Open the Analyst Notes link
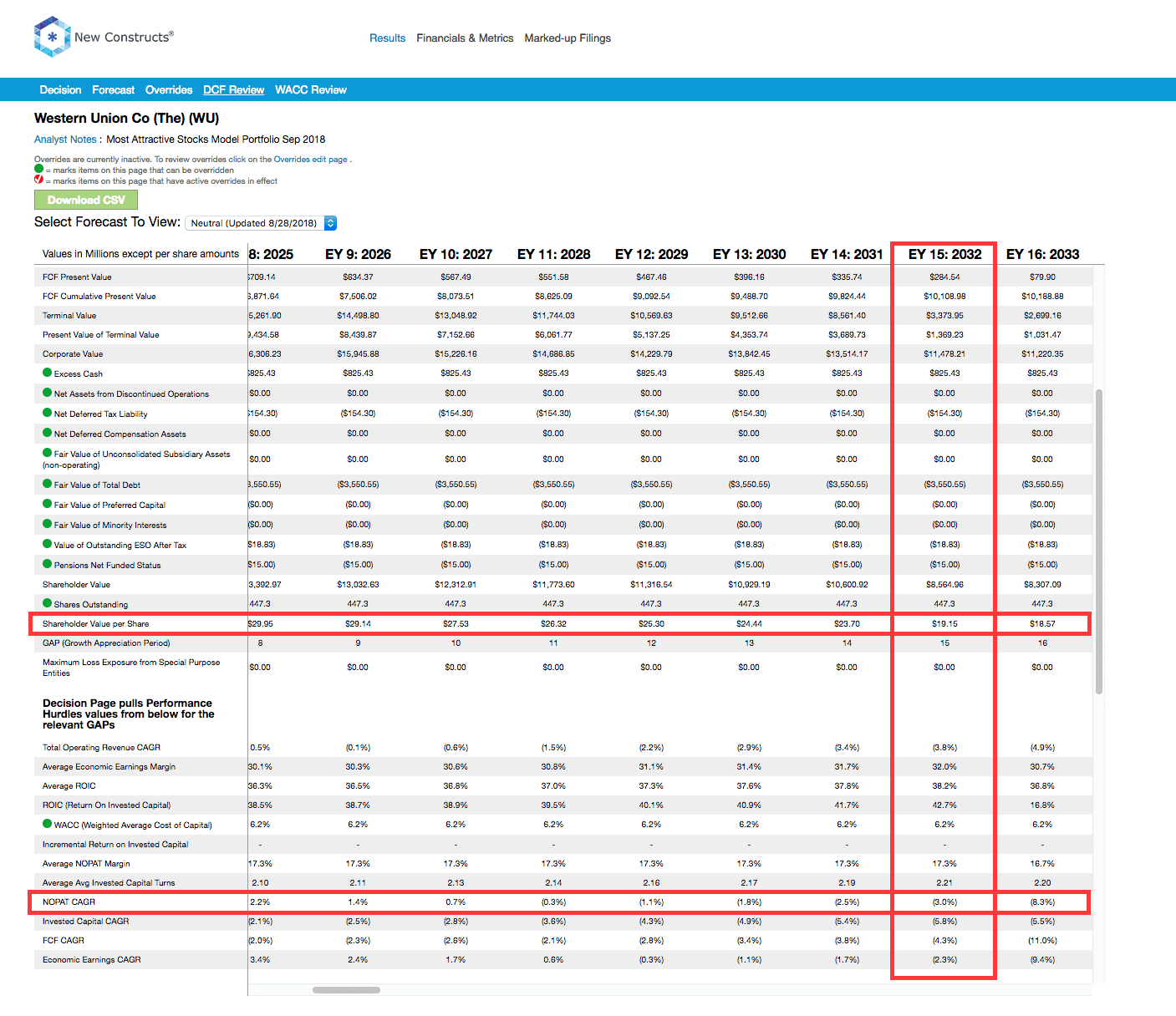Viewport: 1176px width, 1016px height. [x=65, y=140]
